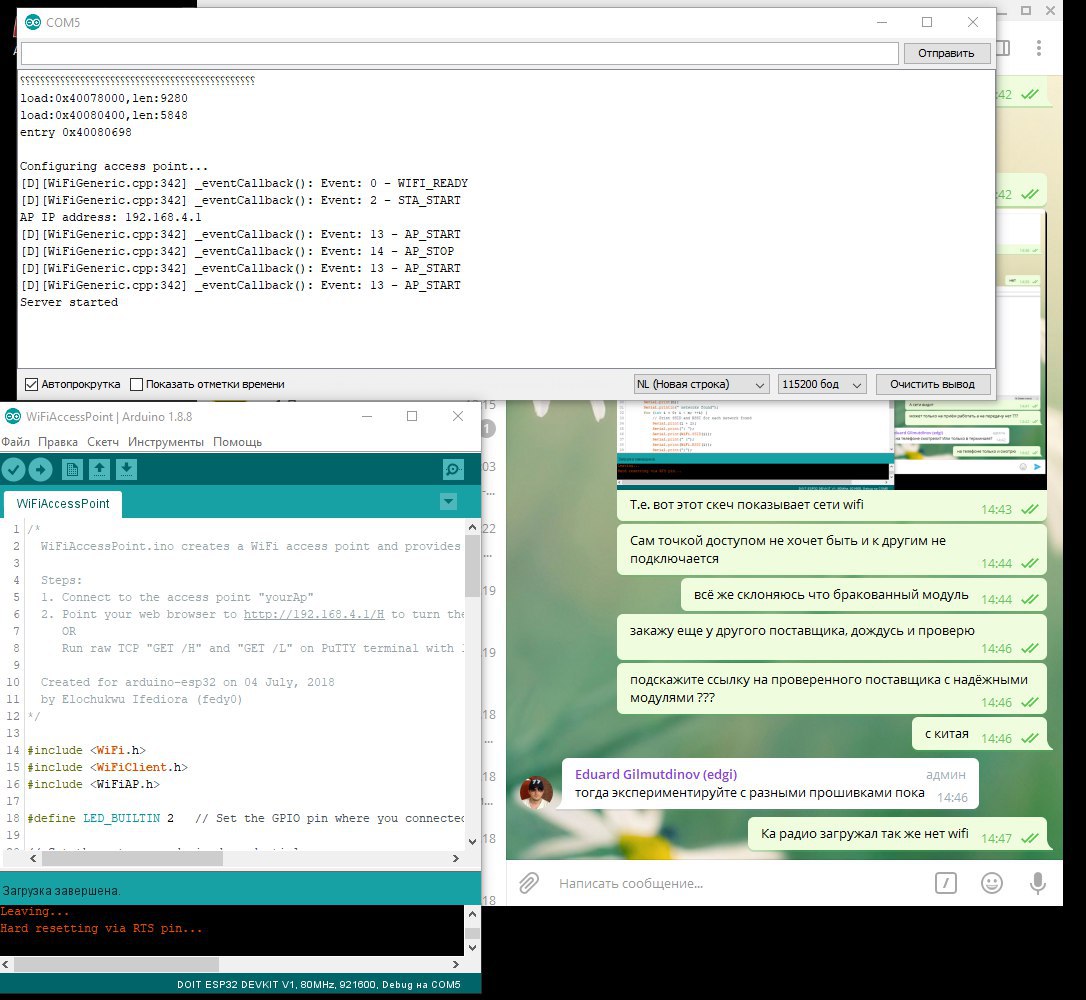1086x1000 pixels.
Task: Create a new sketch with the New icon
Action: (x=72, y=470)
